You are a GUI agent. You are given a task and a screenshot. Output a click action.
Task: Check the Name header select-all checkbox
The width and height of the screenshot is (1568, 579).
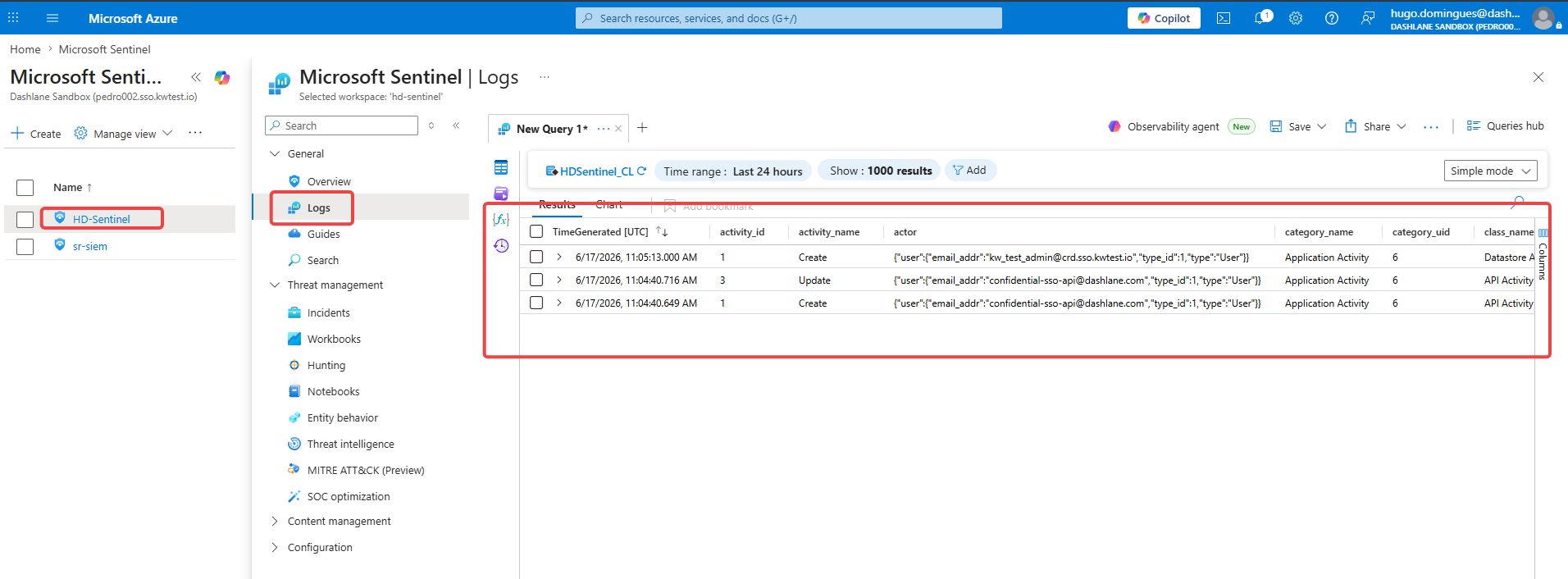pyautogui.click(x=25, y=188)
